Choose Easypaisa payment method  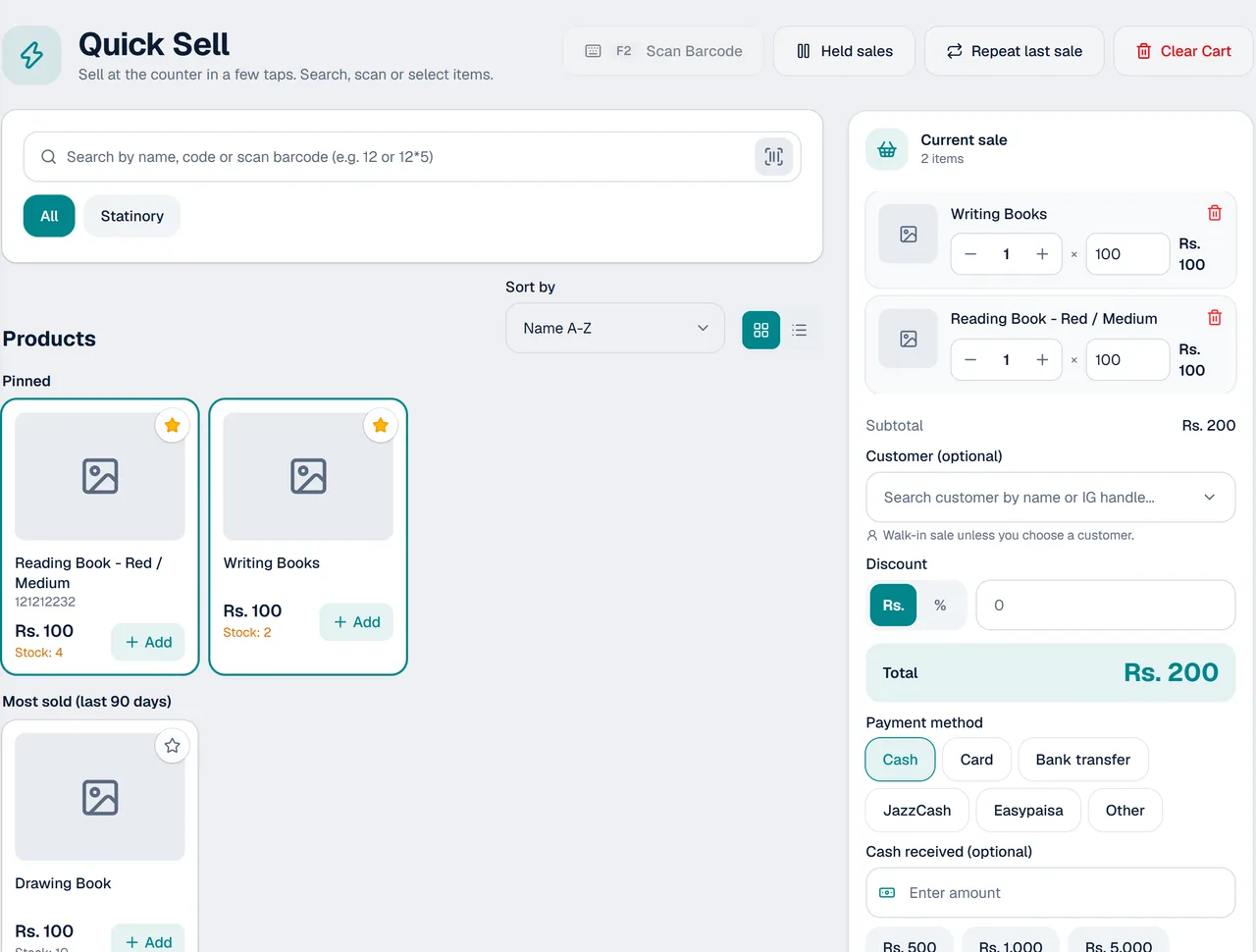pos(1028,811)
